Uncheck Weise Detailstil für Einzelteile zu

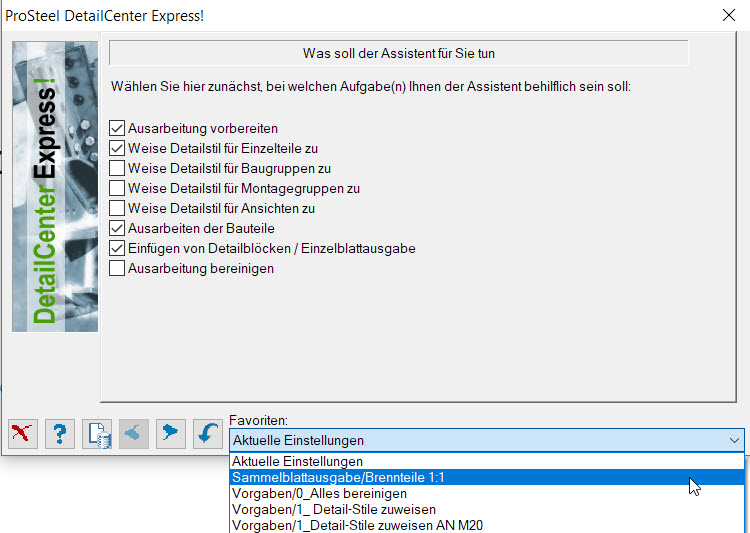click(x=117, y=148)
